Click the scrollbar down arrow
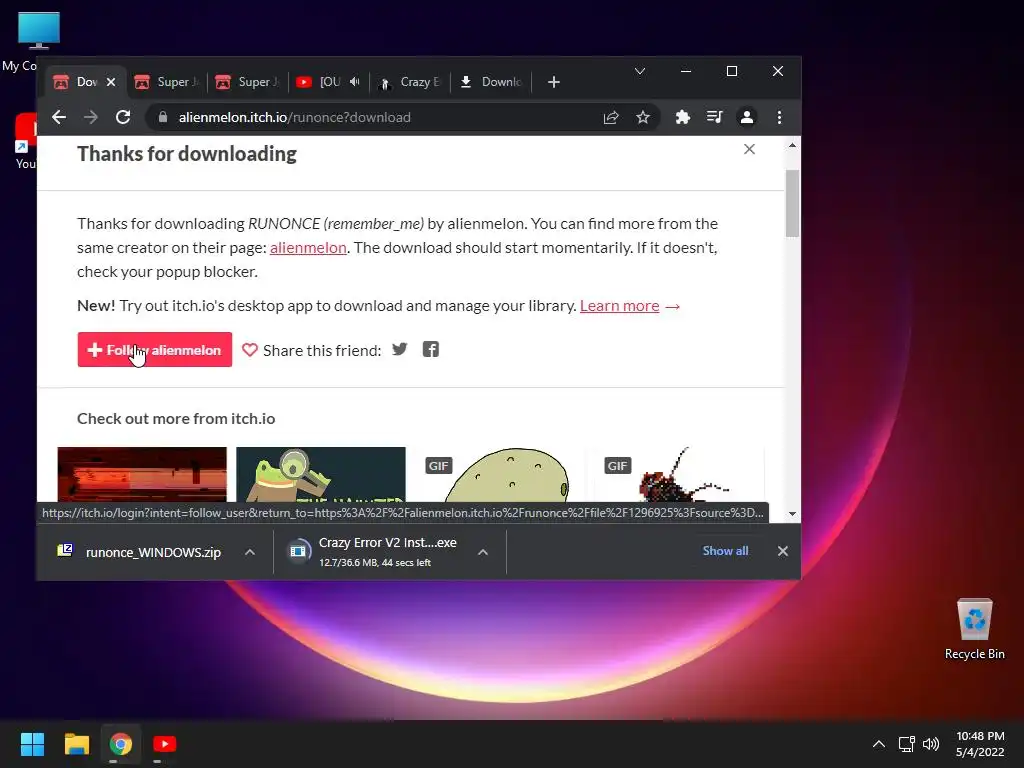 (792, 514)
